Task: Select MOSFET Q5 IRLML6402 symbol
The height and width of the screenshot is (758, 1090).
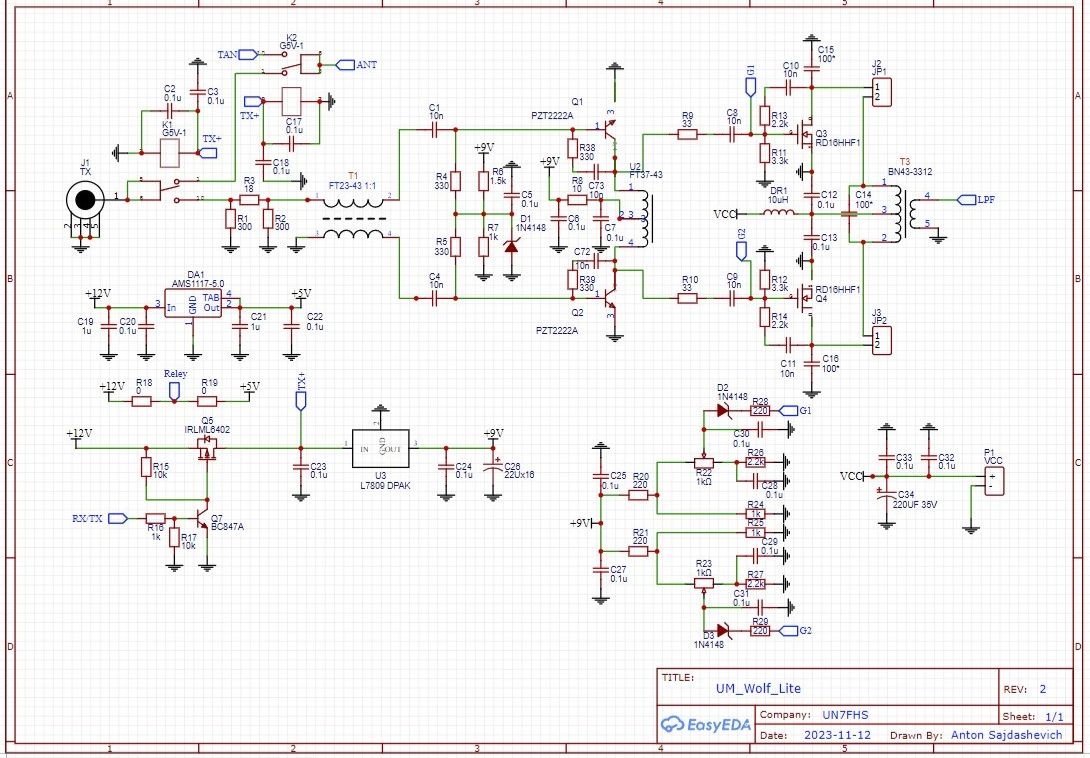Action: pos(205,450)
